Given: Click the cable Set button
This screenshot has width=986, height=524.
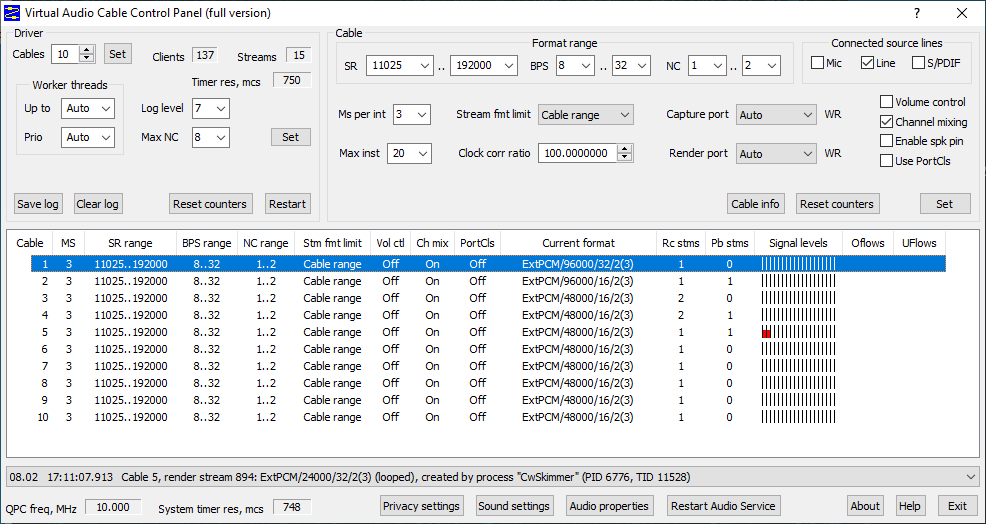Looking at the screenshot, I should coord(945,204).
